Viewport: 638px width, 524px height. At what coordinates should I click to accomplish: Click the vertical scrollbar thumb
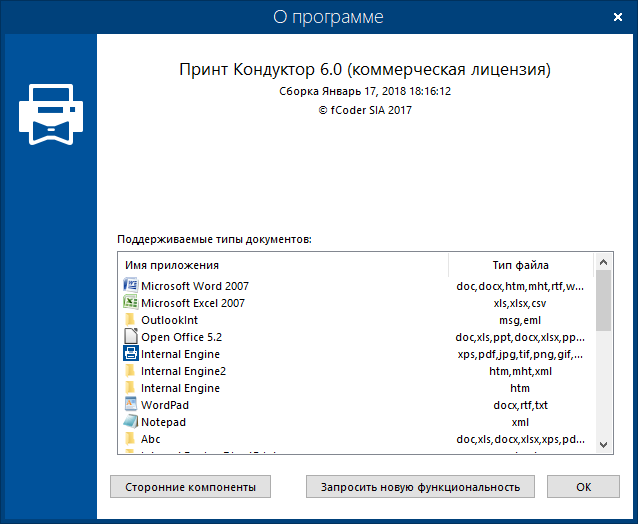tap(603, 300)
